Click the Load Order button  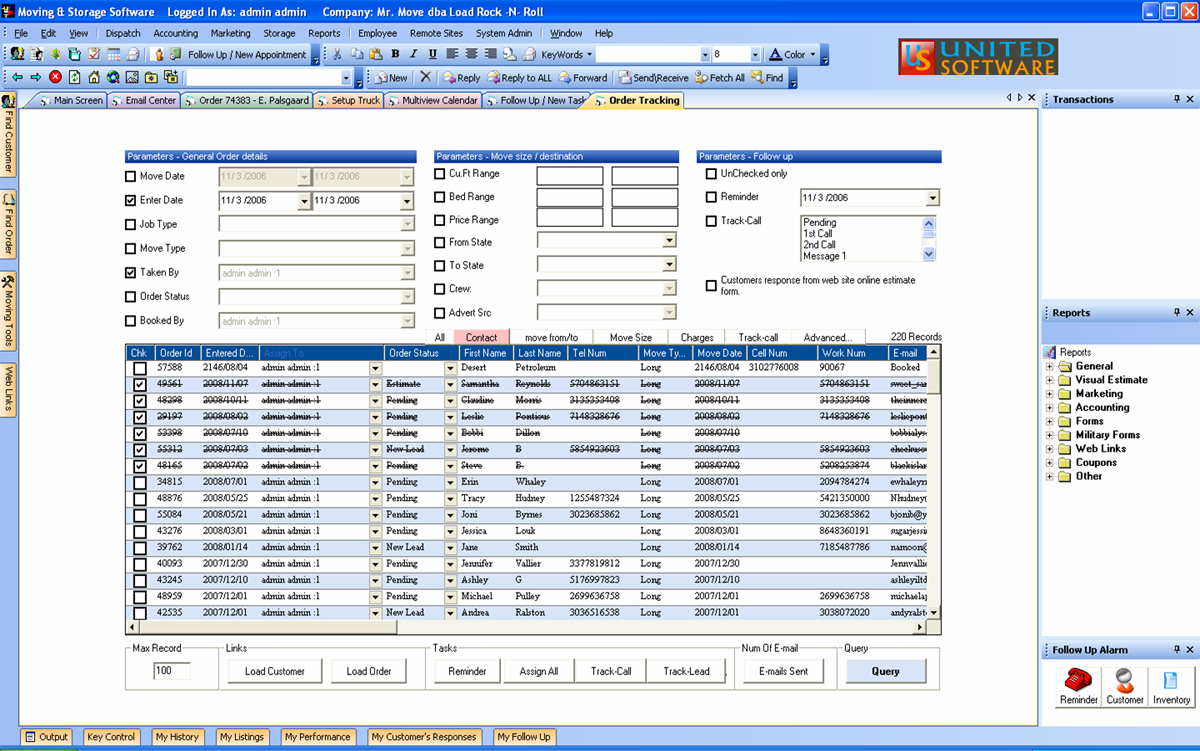(369, 671)
